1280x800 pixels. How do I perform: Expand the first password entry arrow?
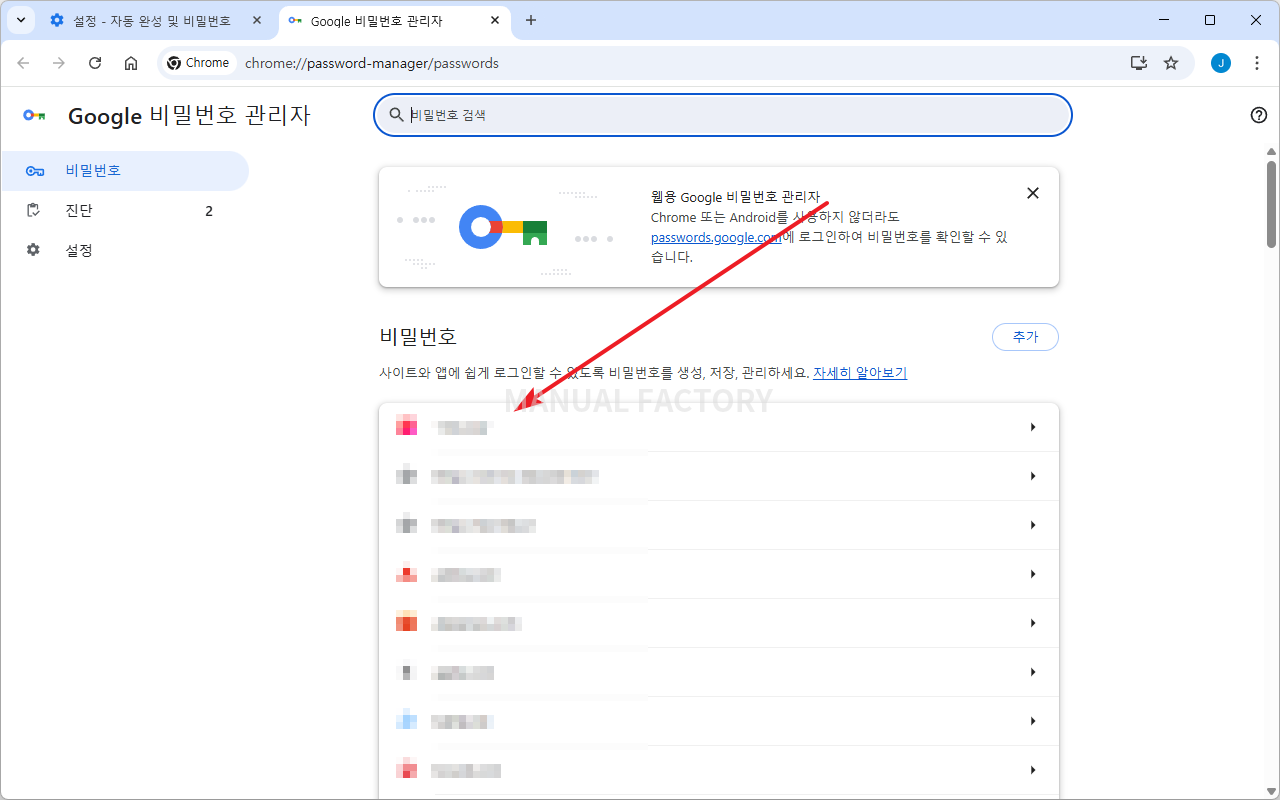[x=1033, y=427]
